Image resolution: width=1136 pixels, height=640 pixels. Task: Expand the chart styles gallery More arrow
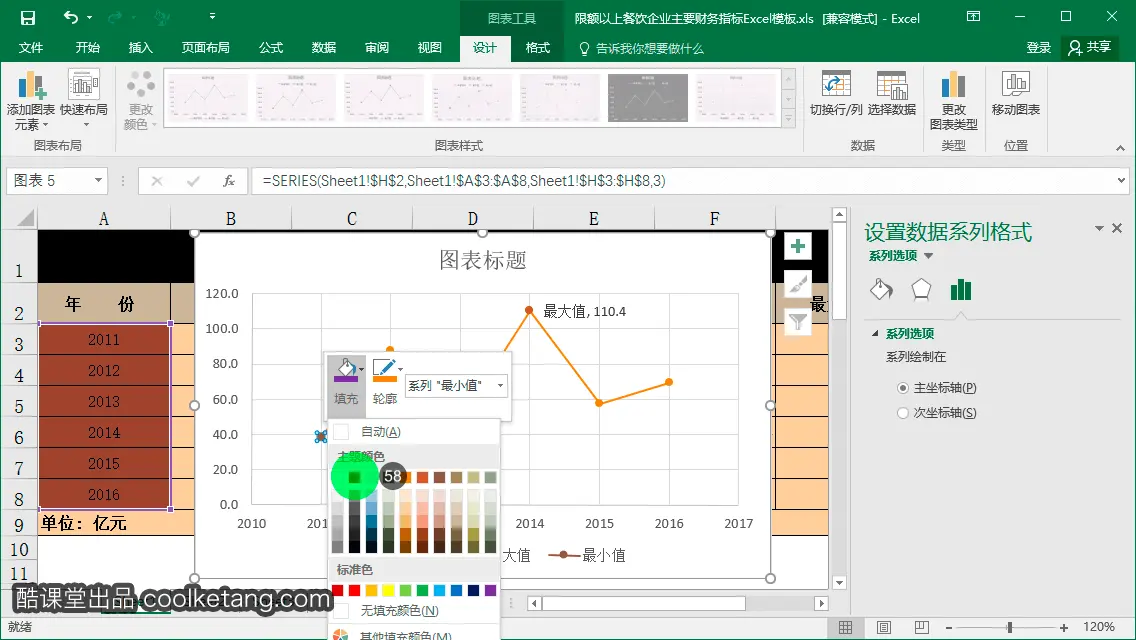788,120
